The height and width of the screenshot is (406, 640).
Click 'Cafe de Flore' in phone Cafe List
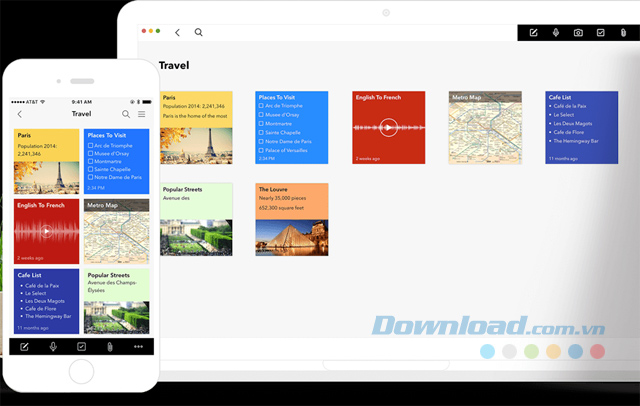(x=41, y=308)
